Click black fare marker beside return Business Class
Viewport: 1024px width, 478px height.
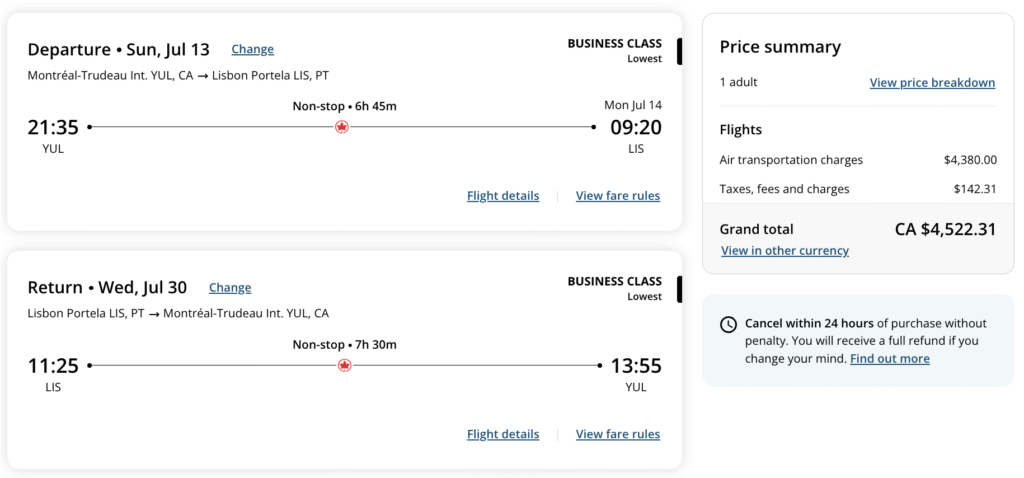coord(680,289)
